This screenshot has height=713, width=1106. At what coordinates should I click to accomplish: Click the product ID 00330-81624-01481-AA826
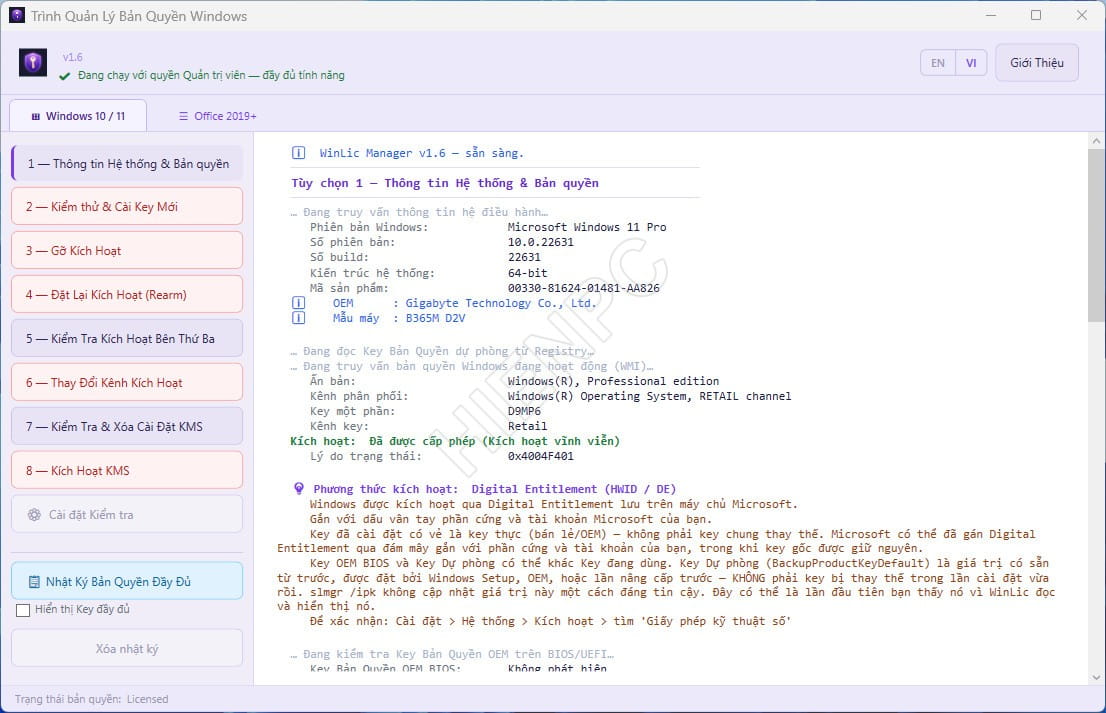[x=583, y=288]
